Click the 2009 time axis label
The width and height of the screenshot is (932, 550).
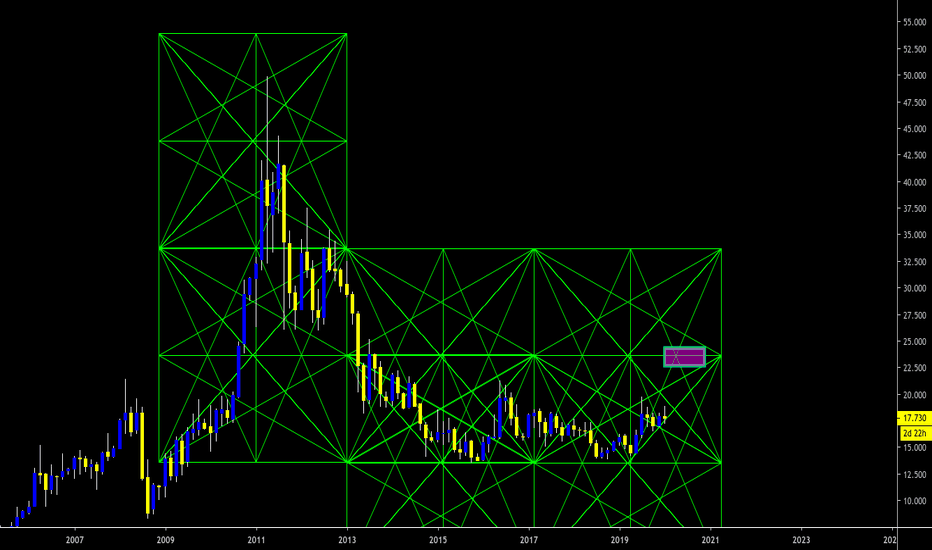[x=165, y=540]
